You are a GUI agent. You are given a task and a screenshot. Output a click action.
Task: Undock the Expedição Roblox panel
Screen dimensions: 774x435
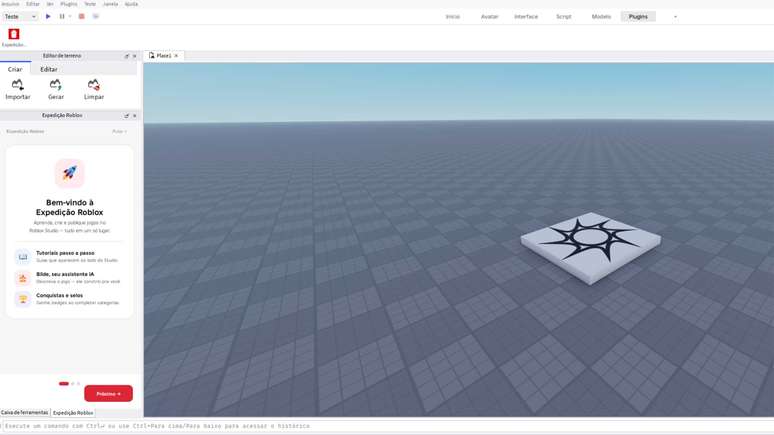coord(126,116)
